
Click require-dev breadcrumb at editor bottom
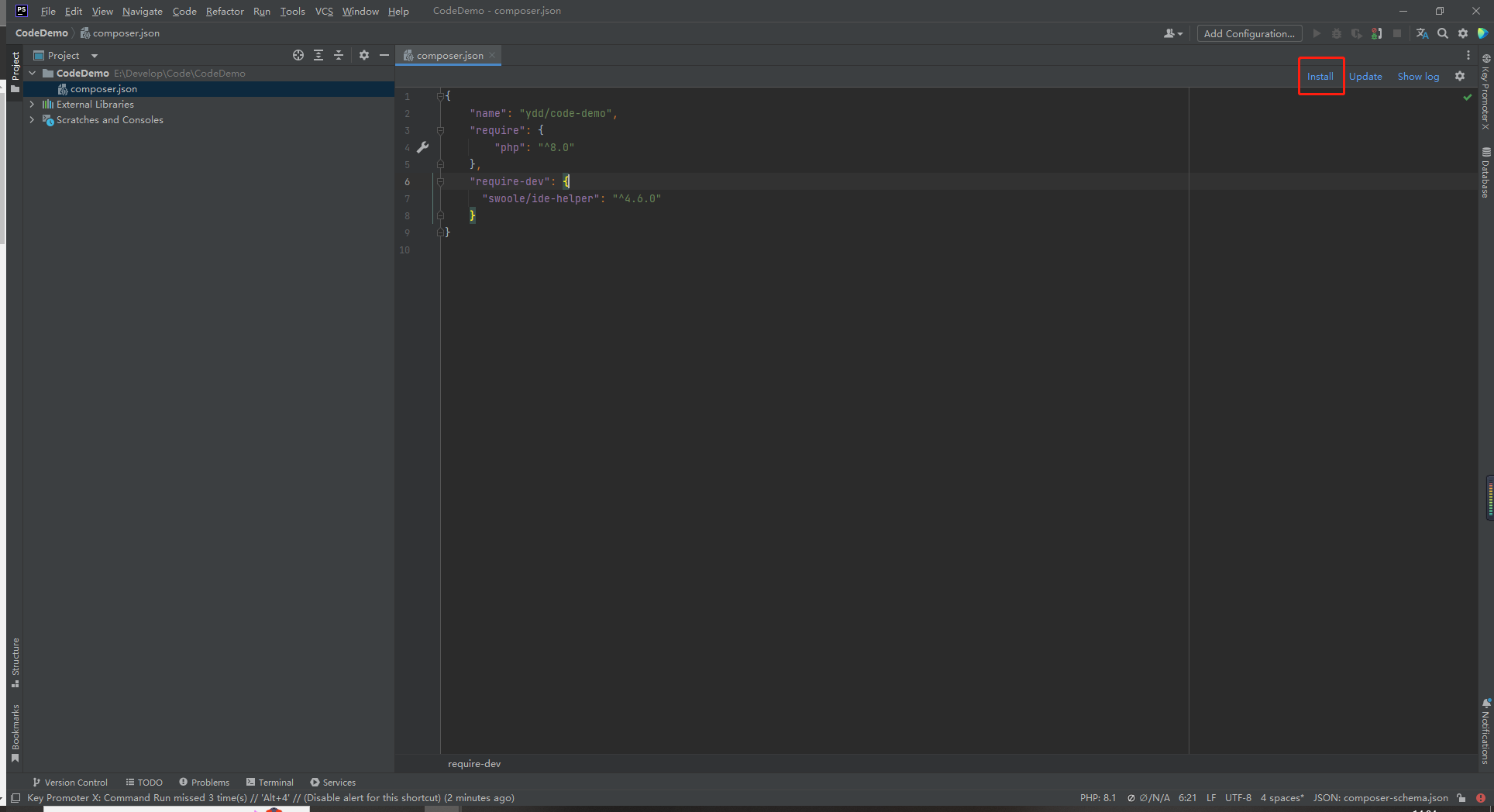pyautogui.click(x=474, y=764)
